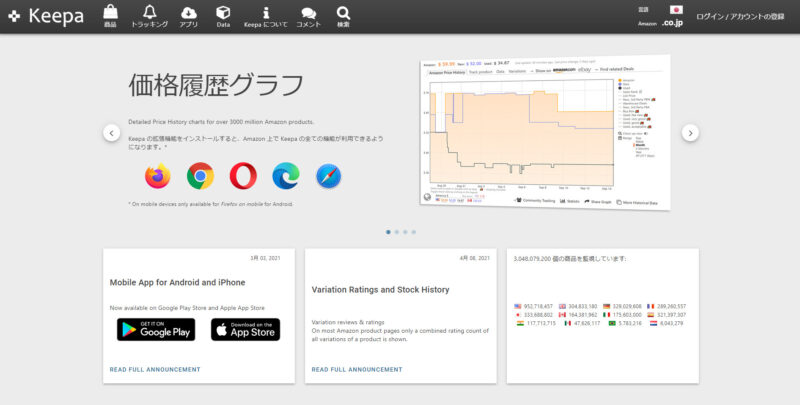Select the third carousel dot
Screen dimensions: 800x405
pyautogui.click(x=405, y=232)
